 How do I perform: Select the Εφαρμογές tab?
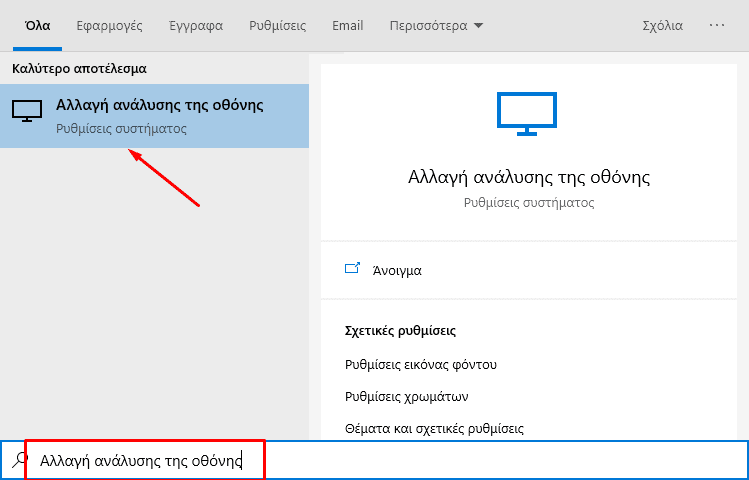point(111,26)
